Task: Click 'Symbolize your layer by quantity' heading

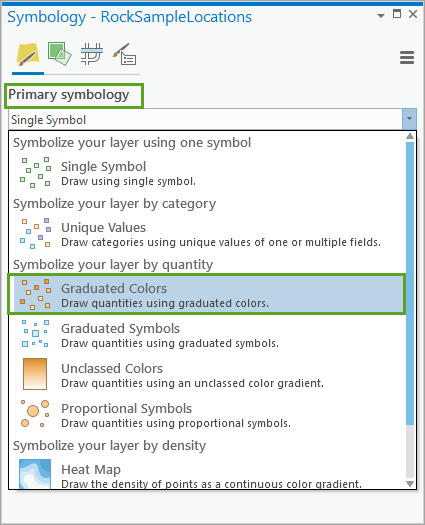Action: click(113, 265)
